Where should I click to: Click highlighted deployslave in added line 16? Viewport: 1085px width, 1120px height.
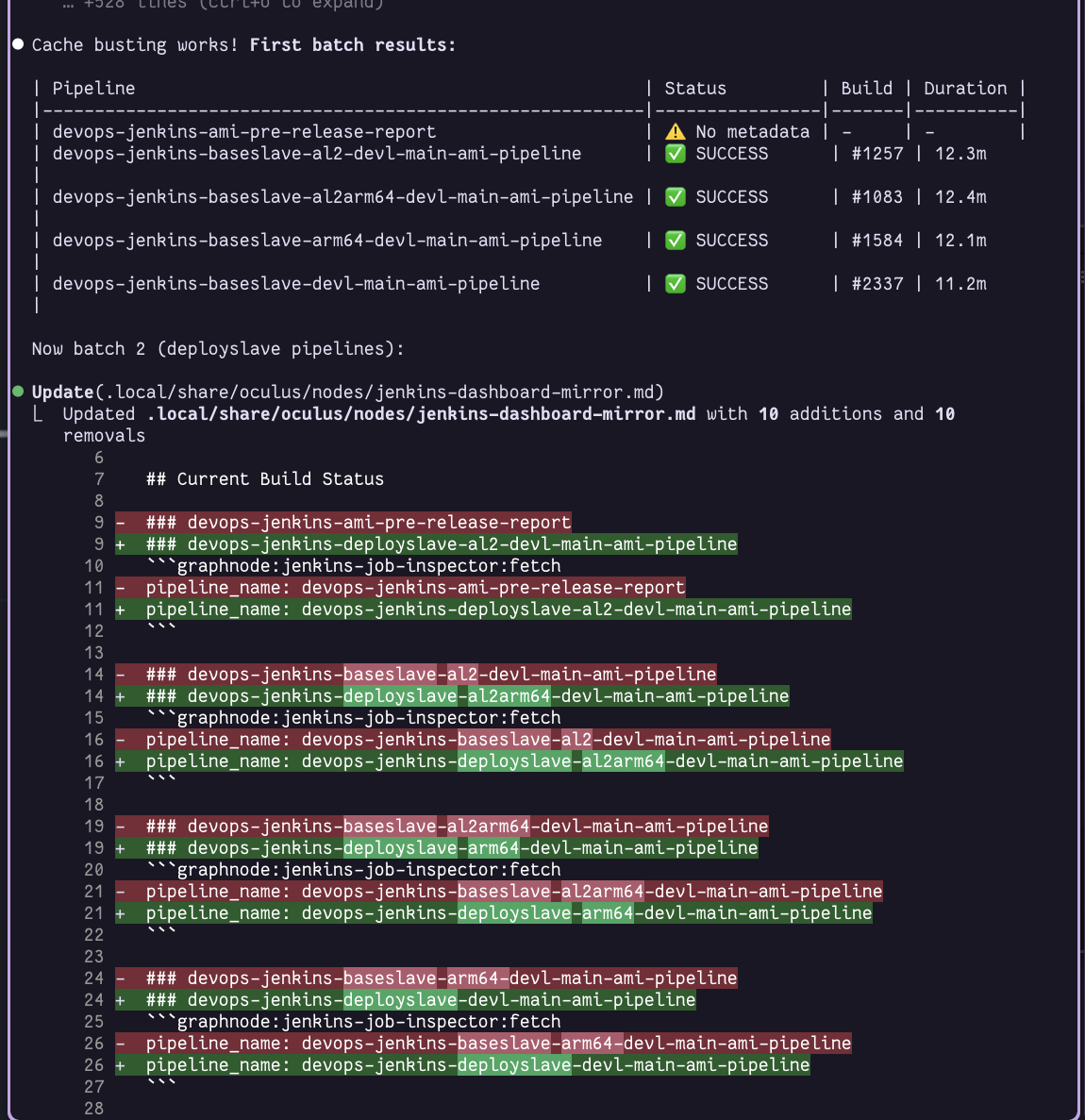pyautogui.click(x=514, y=761)
